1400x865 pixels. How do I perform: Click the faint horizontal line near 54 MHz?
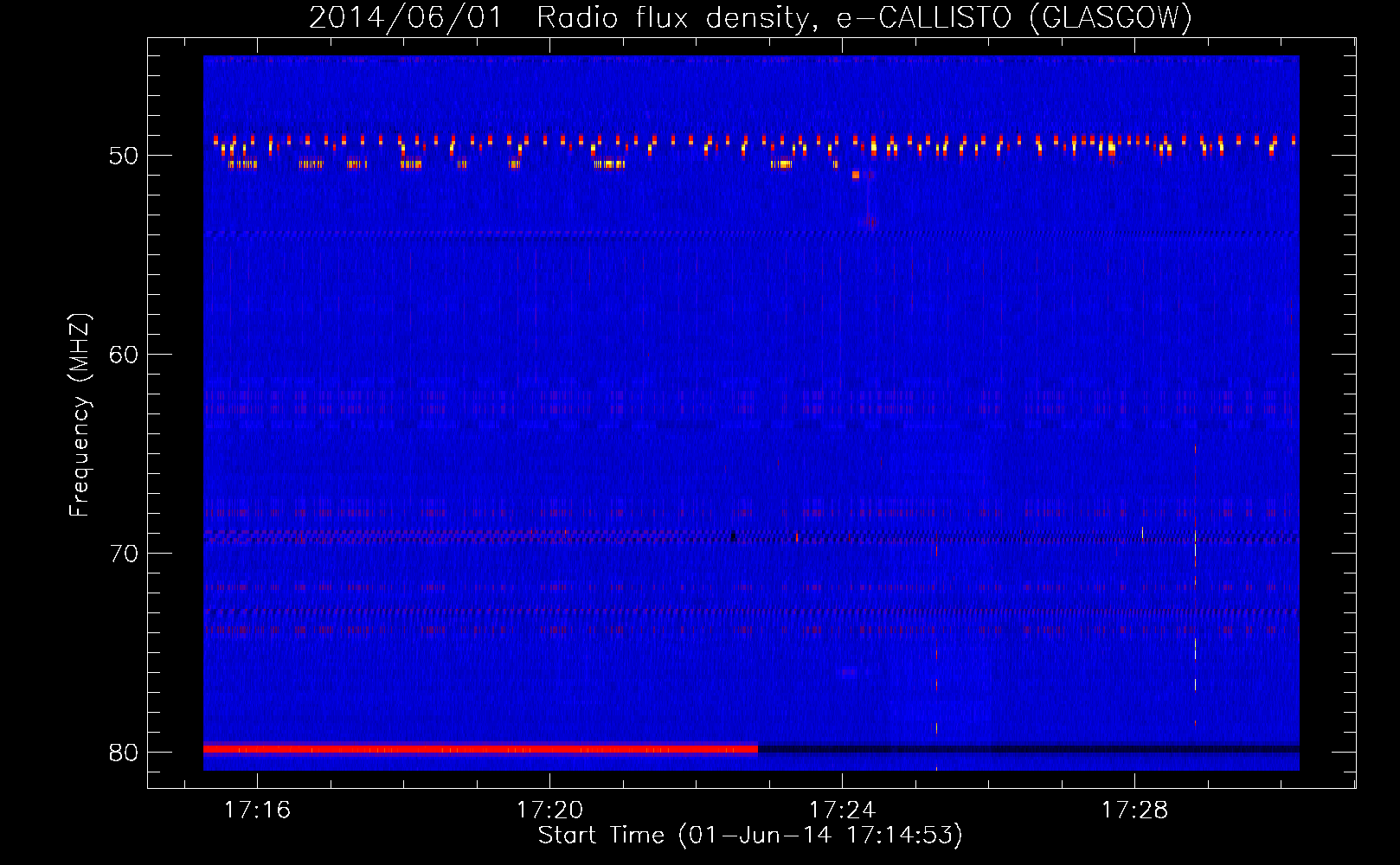point(751,234)
